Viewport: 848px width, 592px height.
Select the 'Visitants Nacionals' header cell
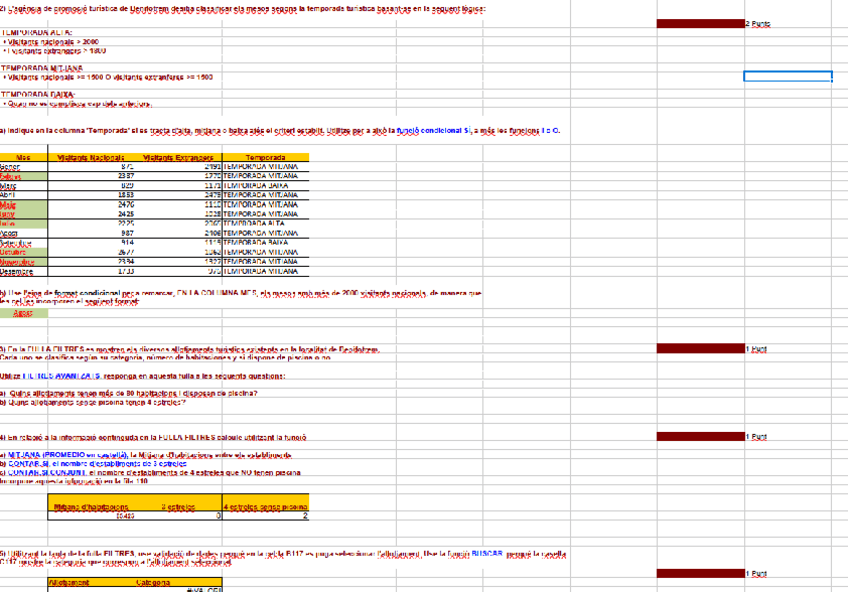coord(92,158)
